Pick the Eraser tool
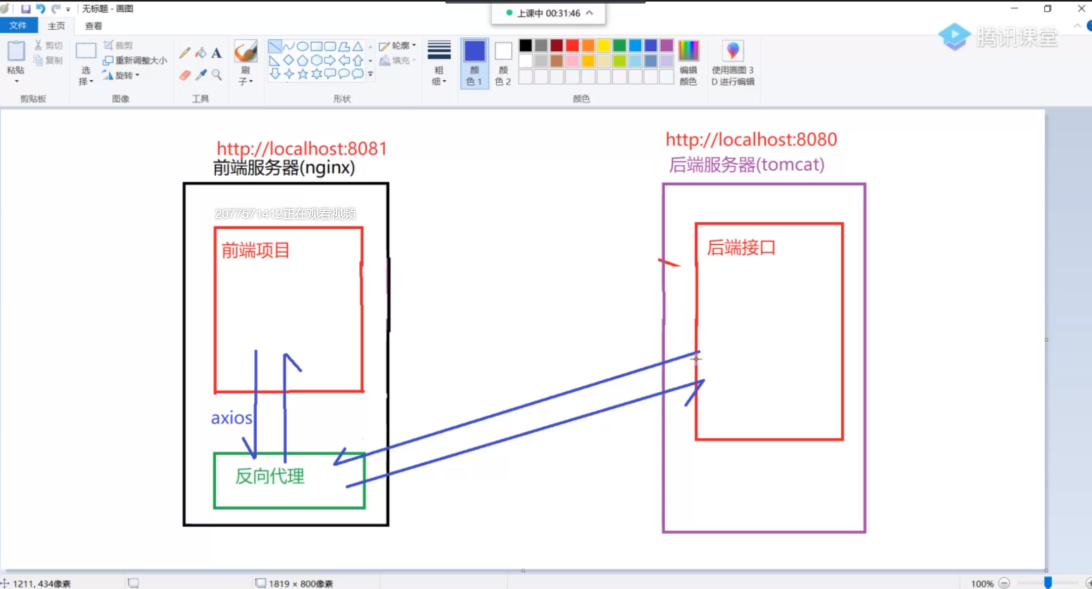1092x589 pixels. pos(184,75)
